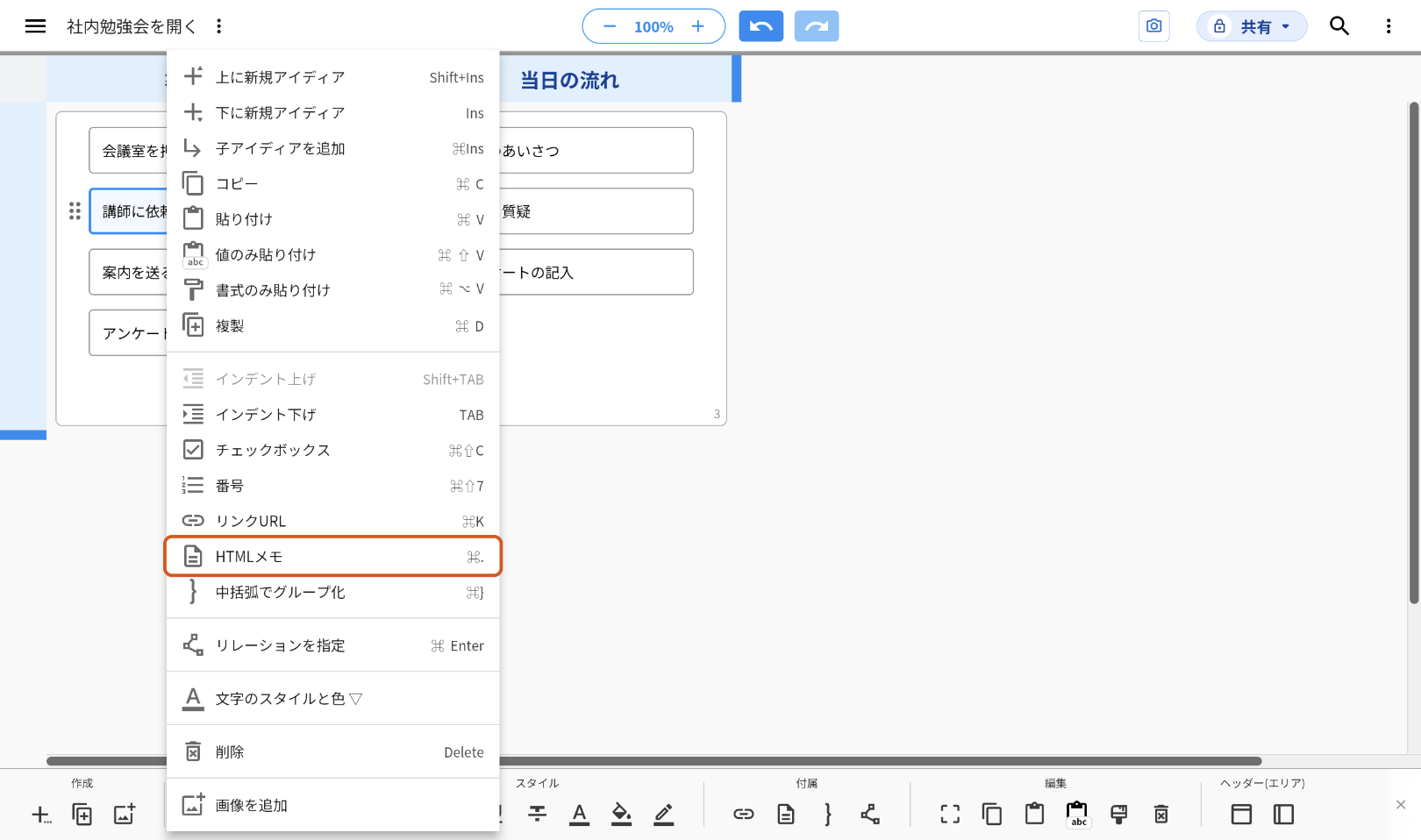Zoom in with the plus button

[x=698, y=26]
